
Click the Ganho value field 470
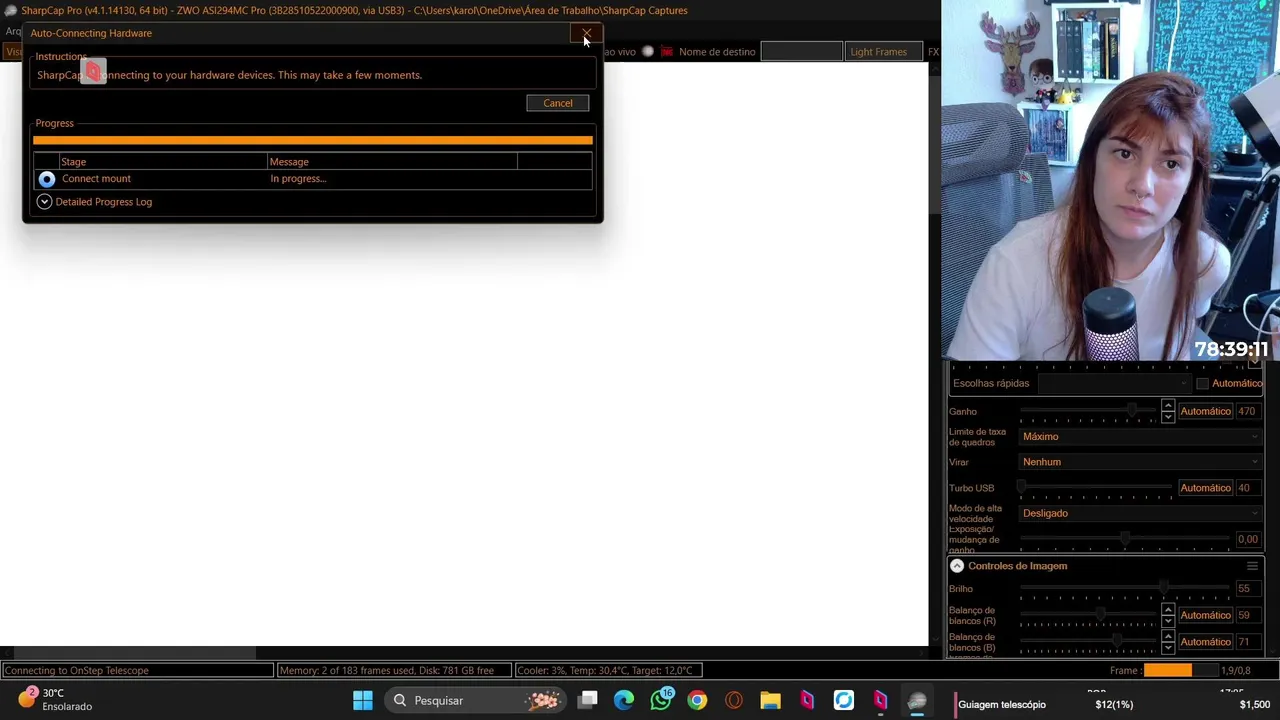tap(1248, 411)
